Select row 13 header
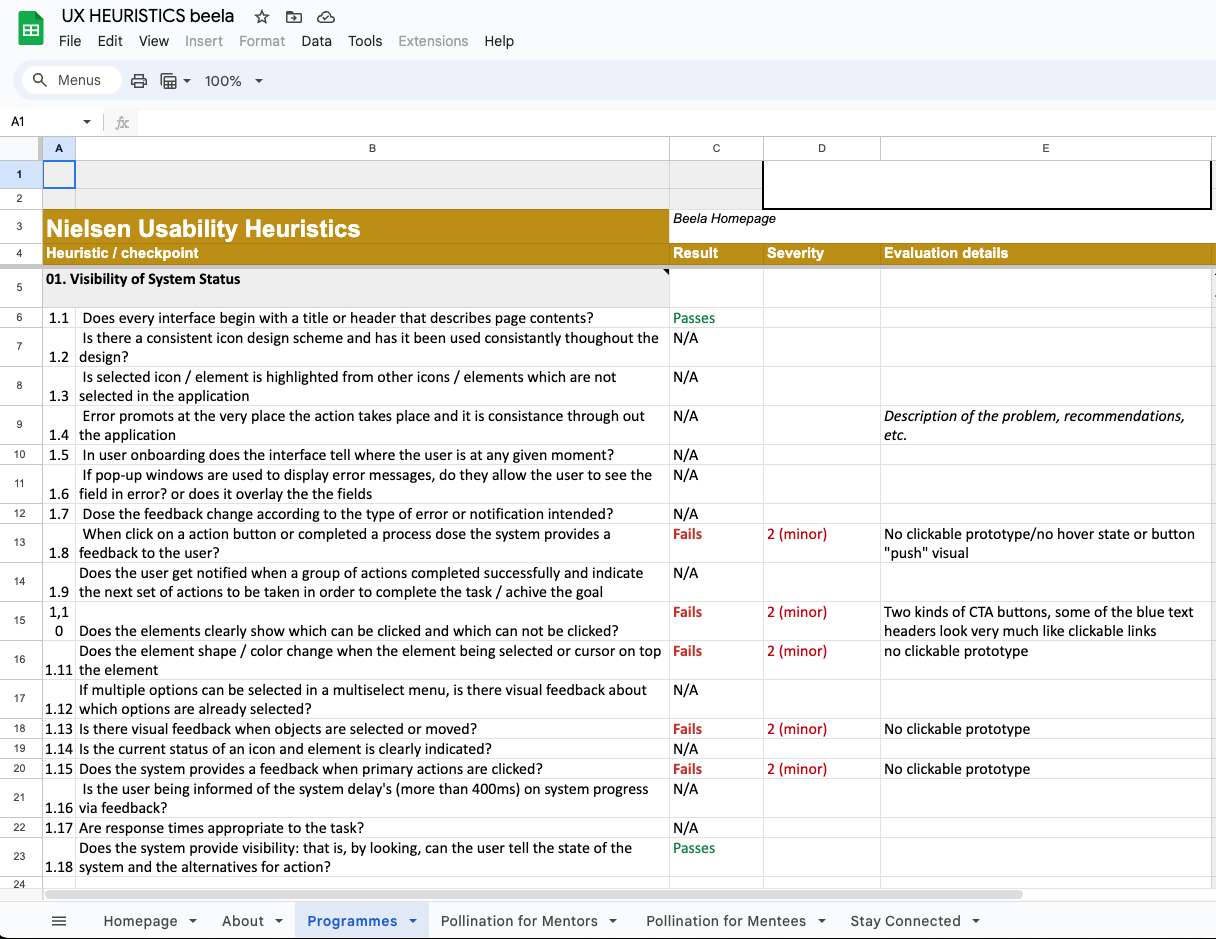The image size is (1216, 939). tap(20, 543)
